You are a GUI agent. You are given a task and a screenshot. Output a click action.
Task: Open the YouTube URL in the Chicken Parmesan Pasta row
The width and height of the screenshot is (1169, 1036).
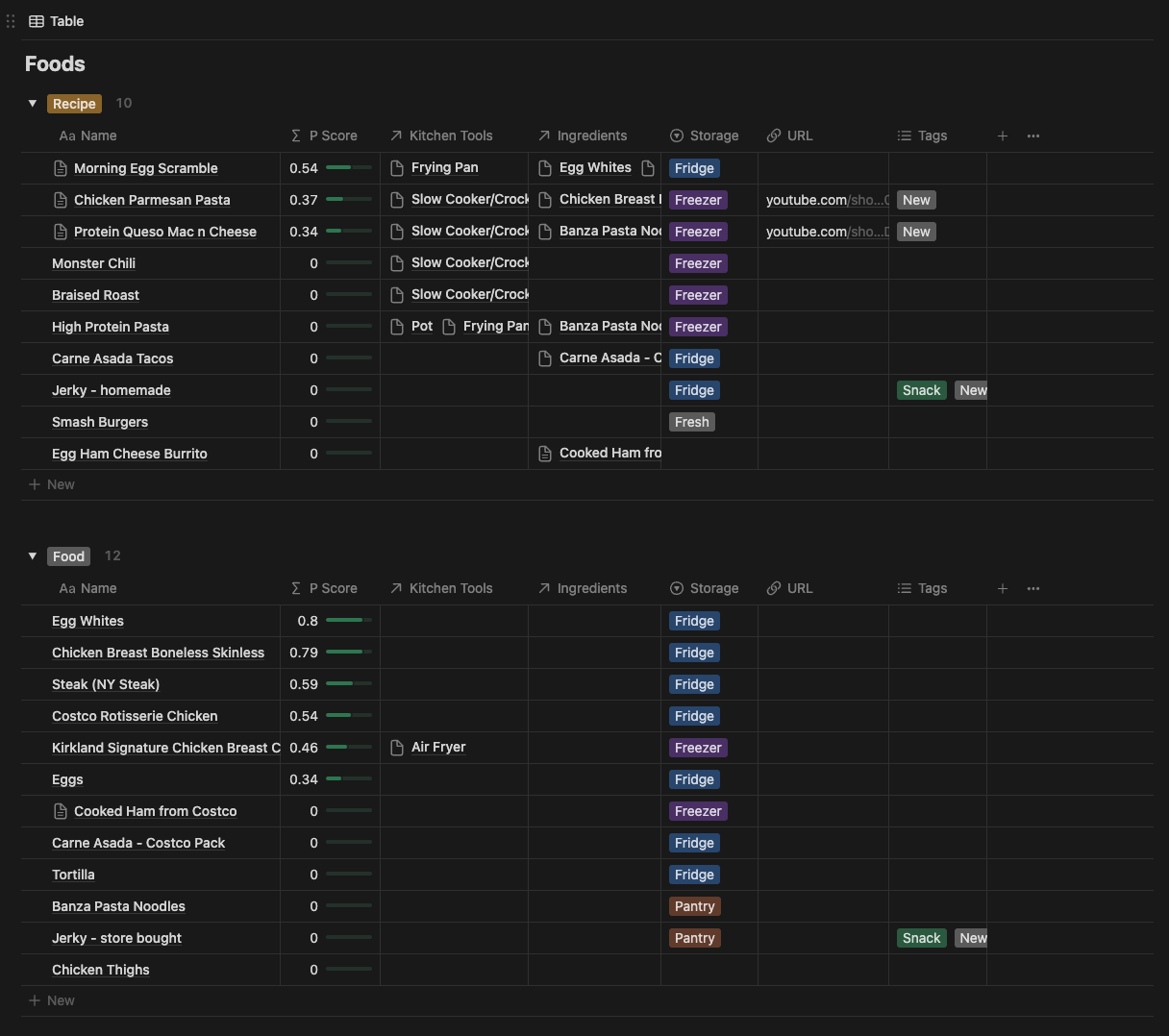coord(827,200)
